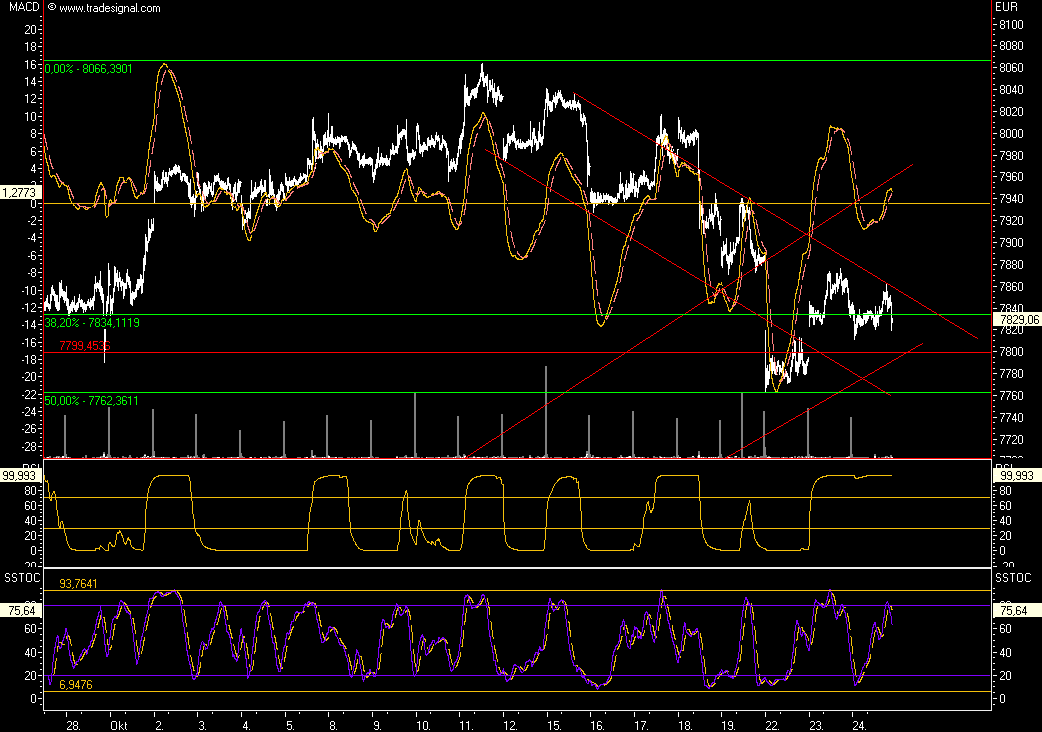Select the 6,9476 stochastic lower level label
Viewport: 1042px width, 732px height.
[76, 684]
